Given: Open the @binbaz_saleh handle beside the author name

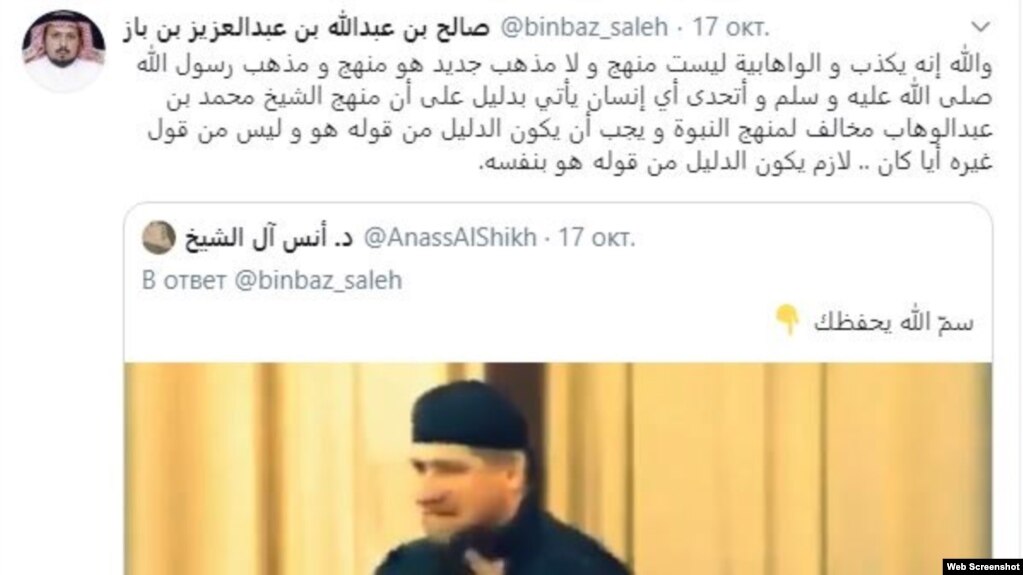Looking at the screenshot, I should click(584, 27).
